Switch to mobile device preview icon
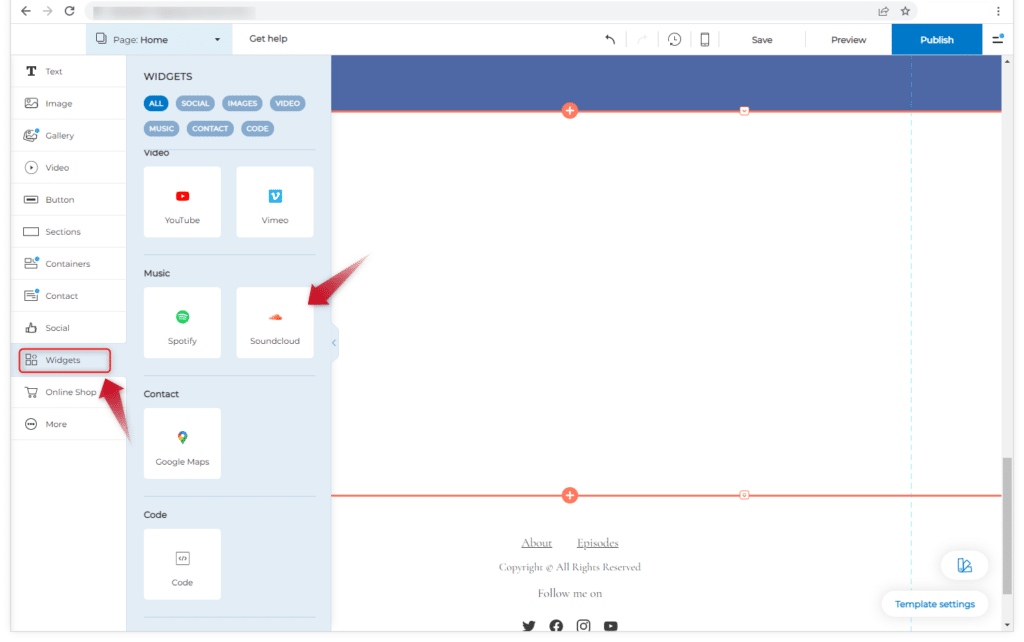1024x642 pixels. pyautogui.click(x=705, y=40)
